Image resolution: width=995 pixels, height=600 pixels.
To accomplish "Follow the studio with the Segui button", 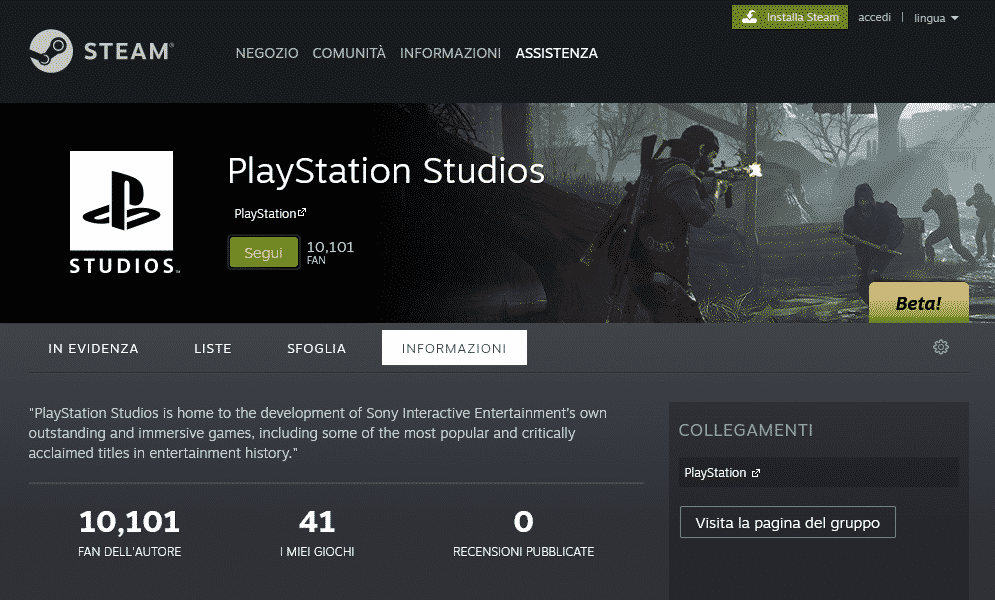I will [x=264, y=253].
